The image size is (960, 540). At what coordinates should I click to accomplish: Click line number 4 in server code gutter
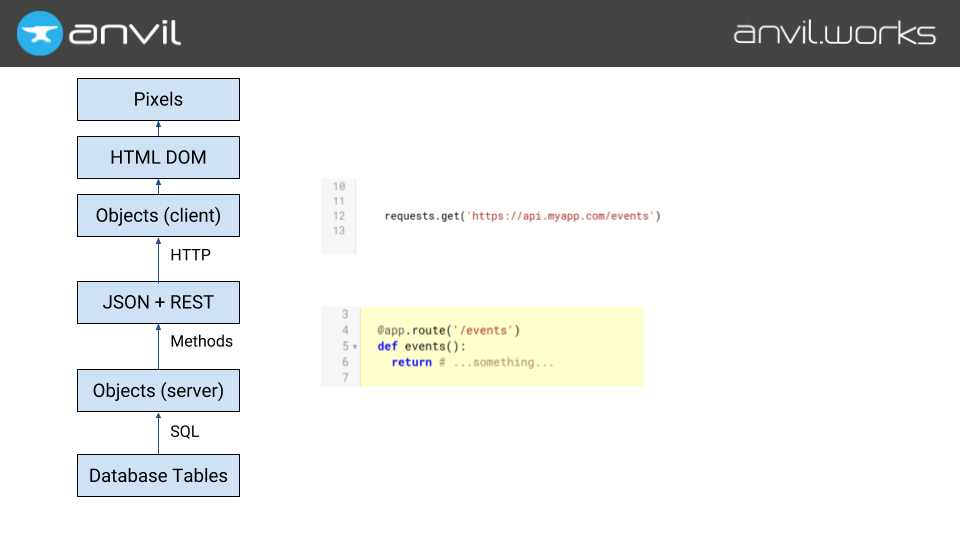(x=345, y=330)
